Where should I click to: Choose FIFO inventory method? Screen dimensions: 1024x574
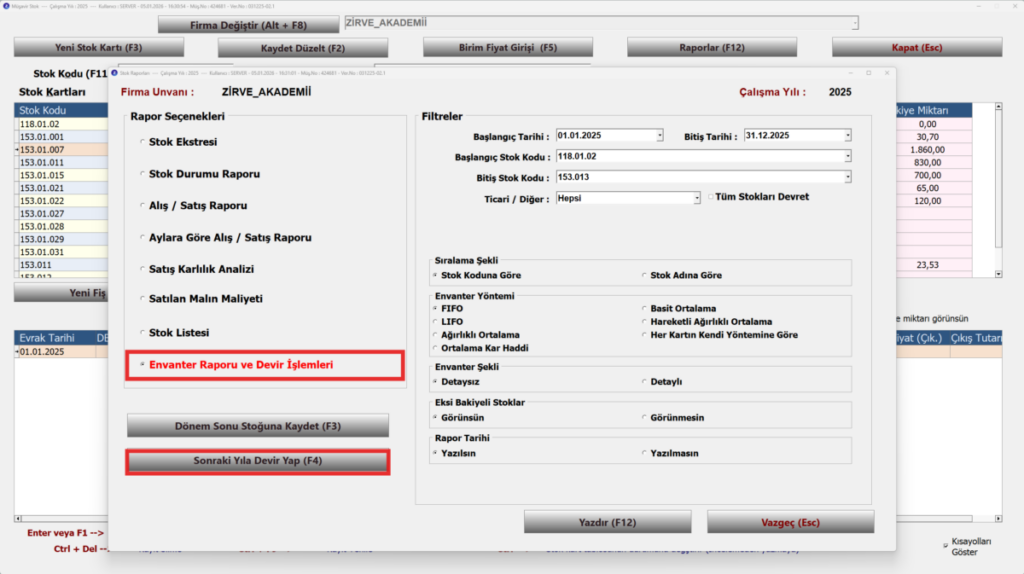pos(449,308)
